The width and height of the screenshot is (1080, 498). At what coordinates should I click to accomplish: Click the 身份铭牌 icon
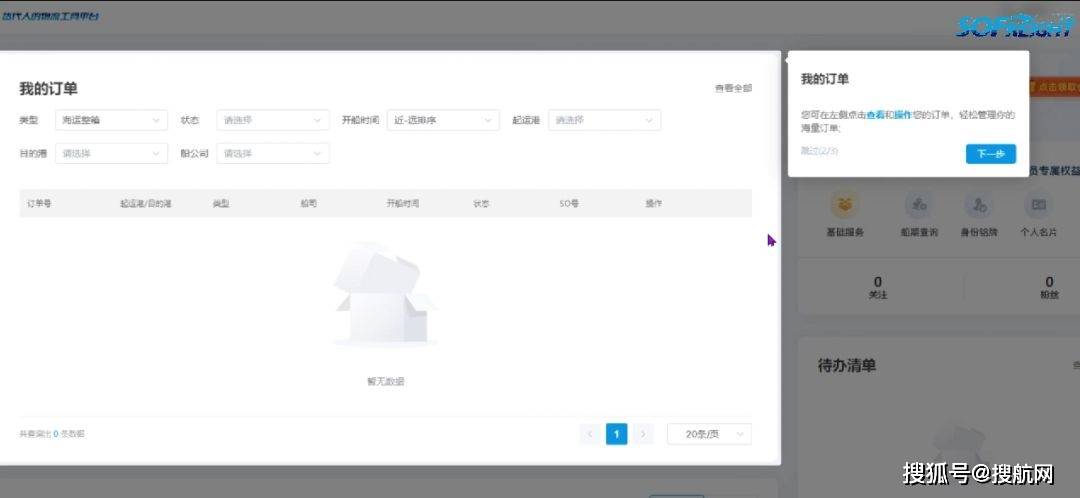pyautogui.click(x=979, y=206)
